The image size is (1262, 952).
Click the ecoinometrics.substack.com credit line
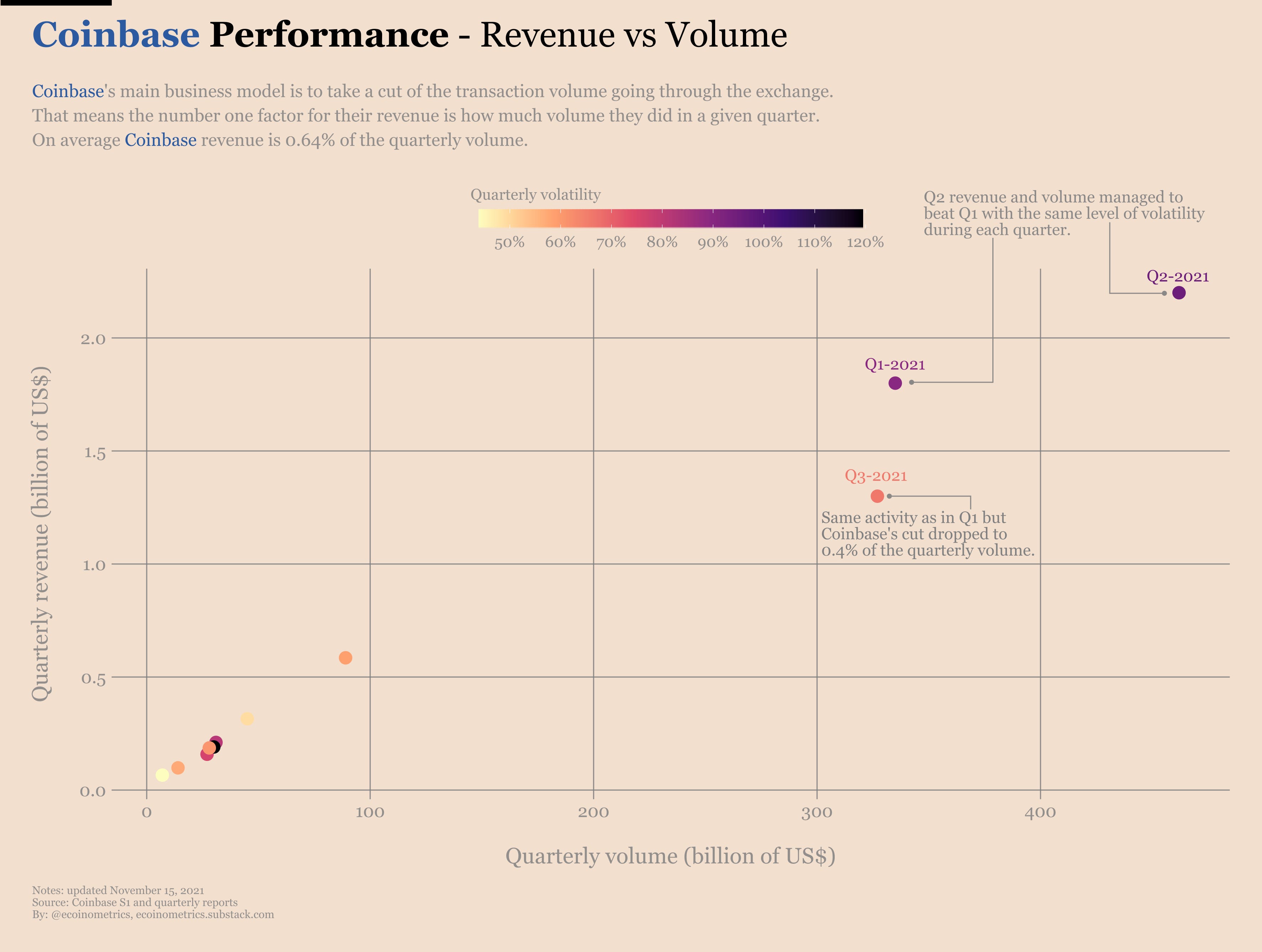tap(153, 914)
